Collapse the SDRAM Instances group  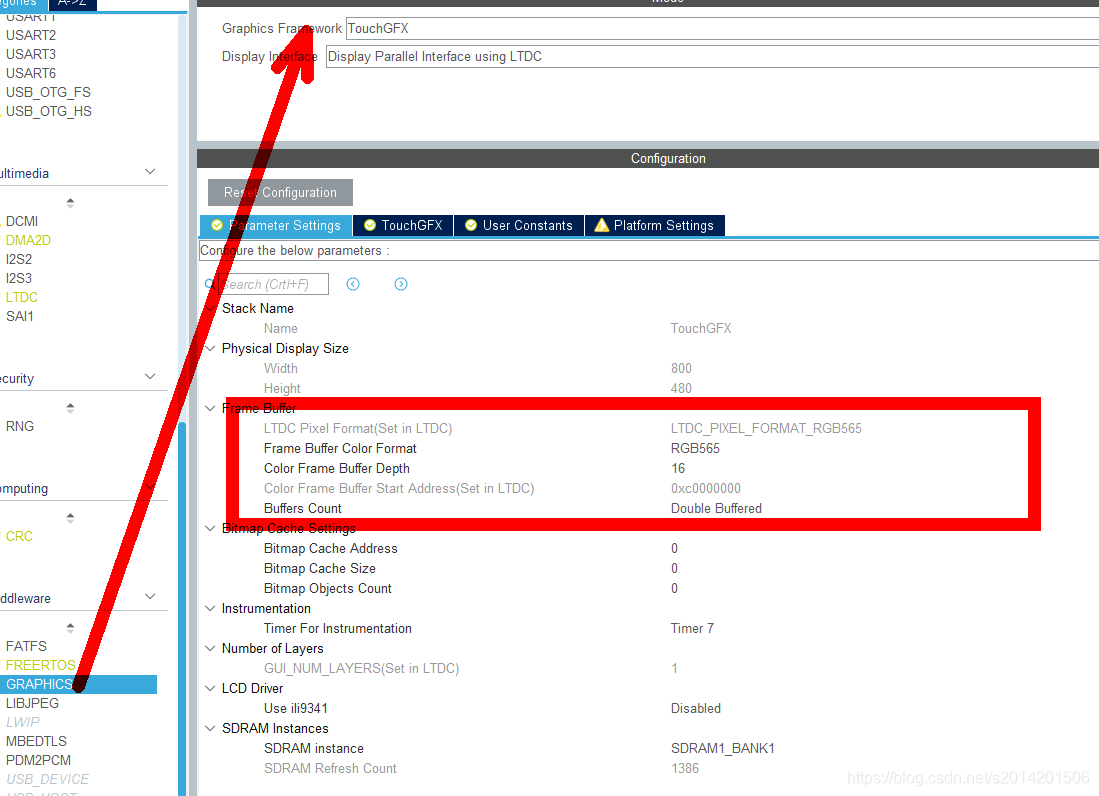coord(210,728)
